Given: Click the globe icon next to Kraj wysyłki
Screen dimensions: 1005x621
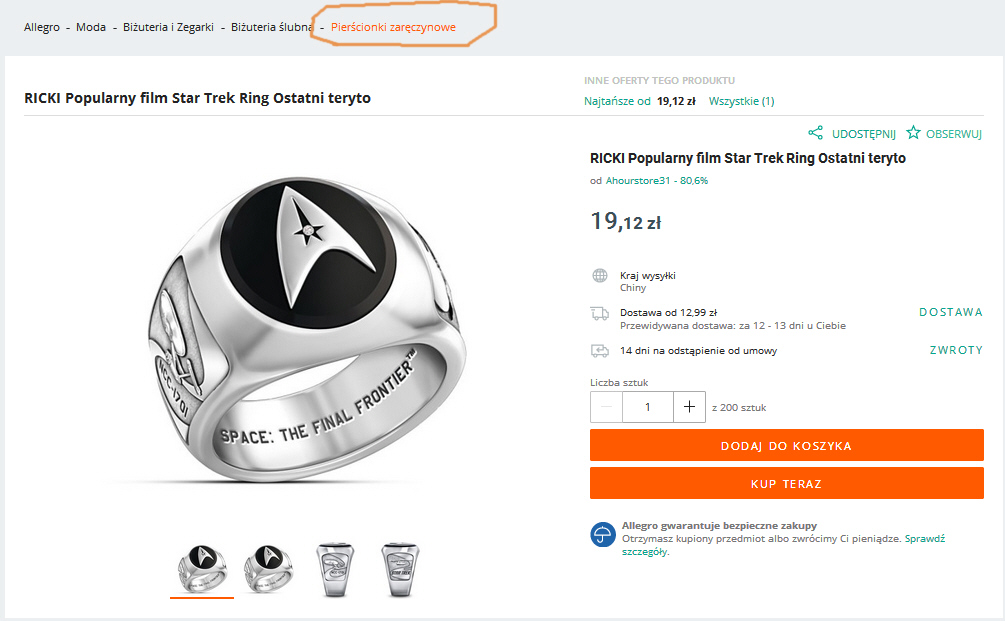Looking at the screenshot, I should (600, 276).
